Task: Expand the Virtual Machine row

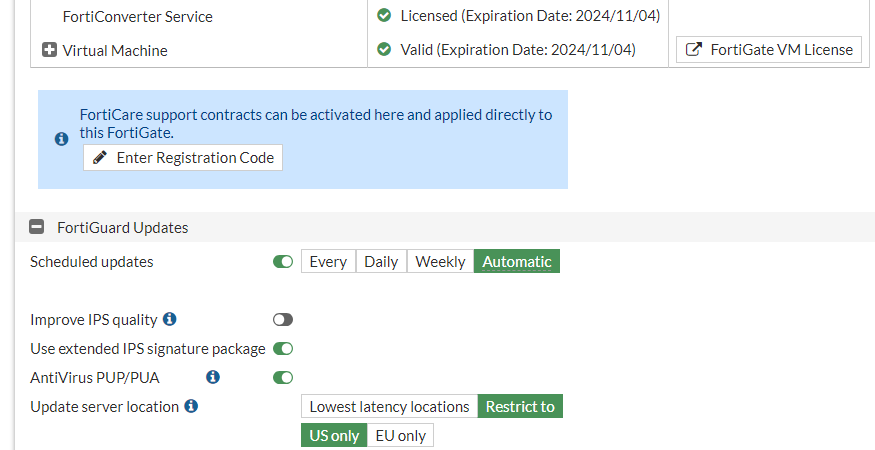Action: pyautogui.click(x=50, y=50)
